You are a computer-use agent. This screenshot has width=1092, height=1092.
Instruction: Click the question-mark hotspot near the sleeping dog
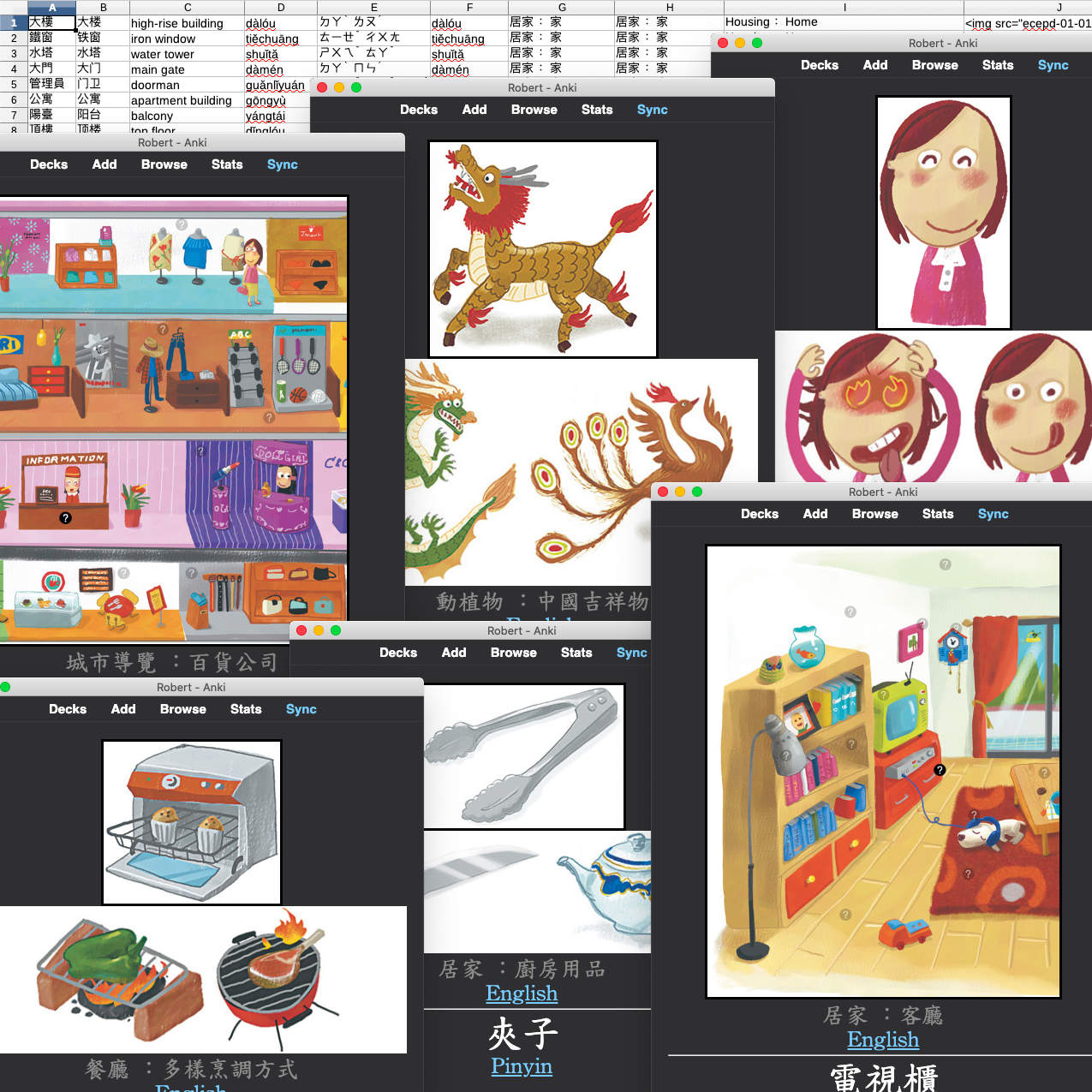click(x=975, y=813)
